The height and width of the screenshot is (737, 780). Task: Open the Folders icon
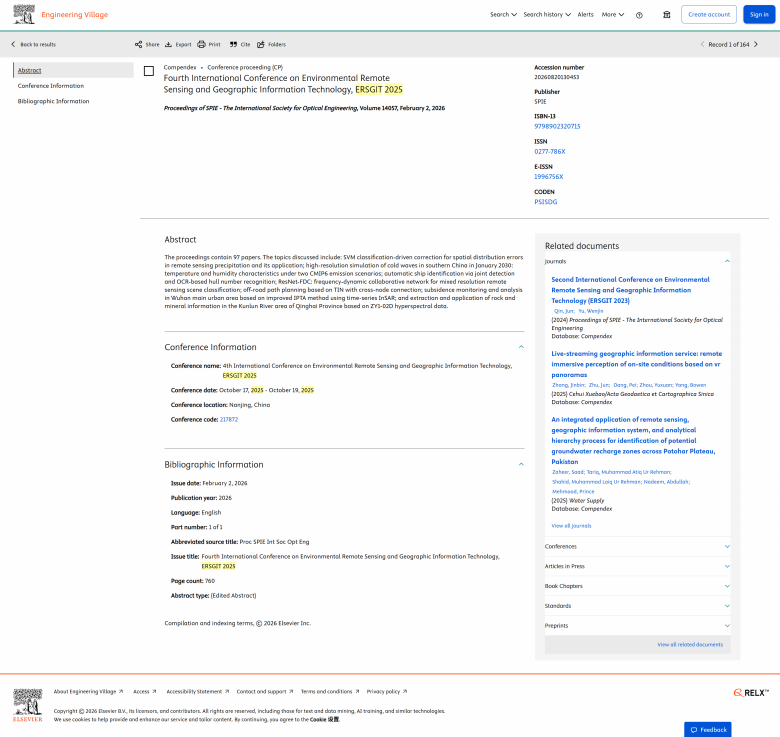tap(261, 45)
